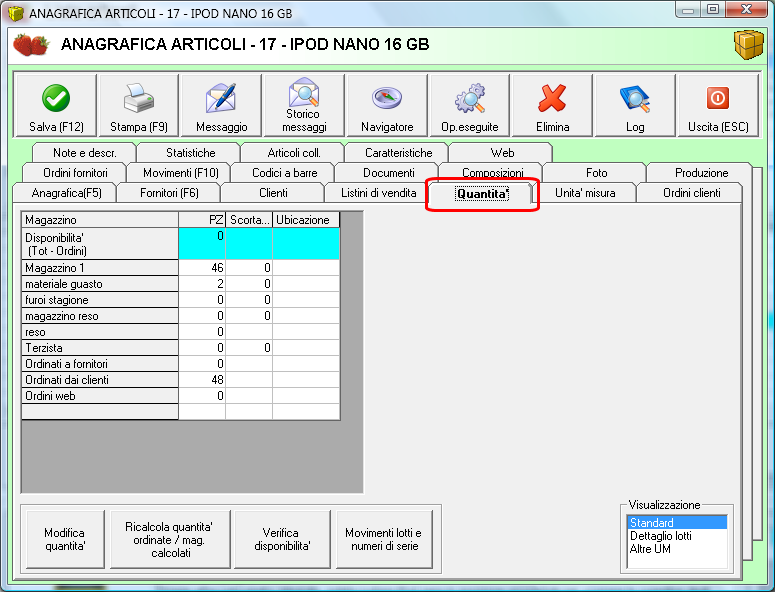Click Ricalcola quantita' ordinate / mag. calcolati
The width and height of the screenshot is (775, 592).
click(x=170, y=539)
